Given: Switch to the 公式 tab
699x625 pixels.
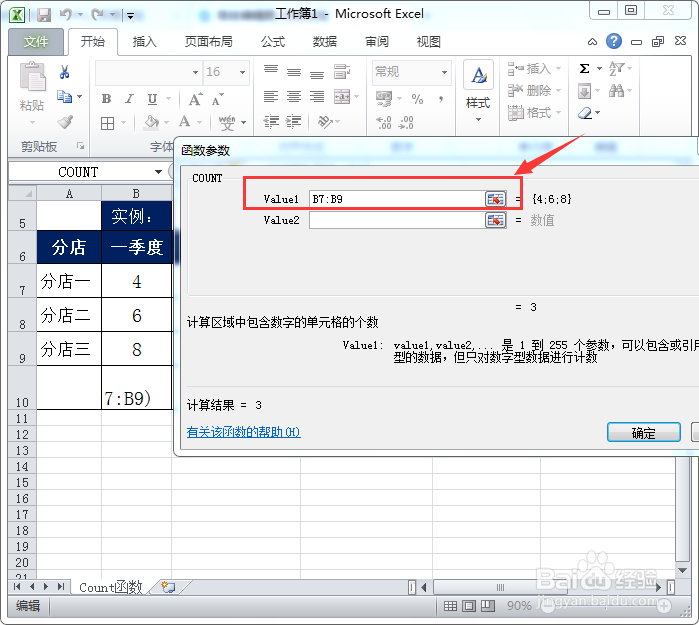Looking at the screenshot, I should coord(273,42).
